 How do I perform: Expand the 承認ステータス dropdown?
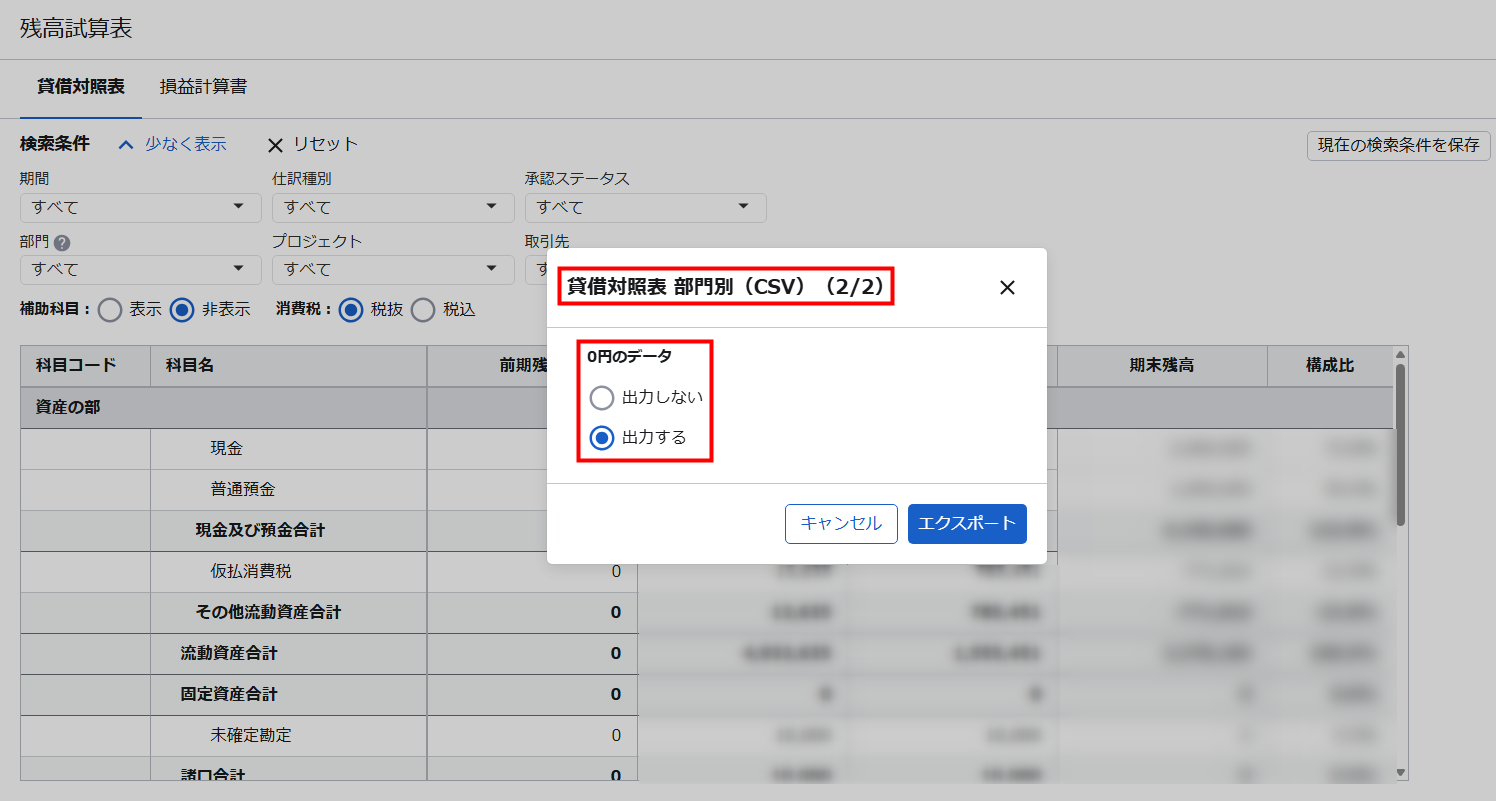click(x=645, y=207)
